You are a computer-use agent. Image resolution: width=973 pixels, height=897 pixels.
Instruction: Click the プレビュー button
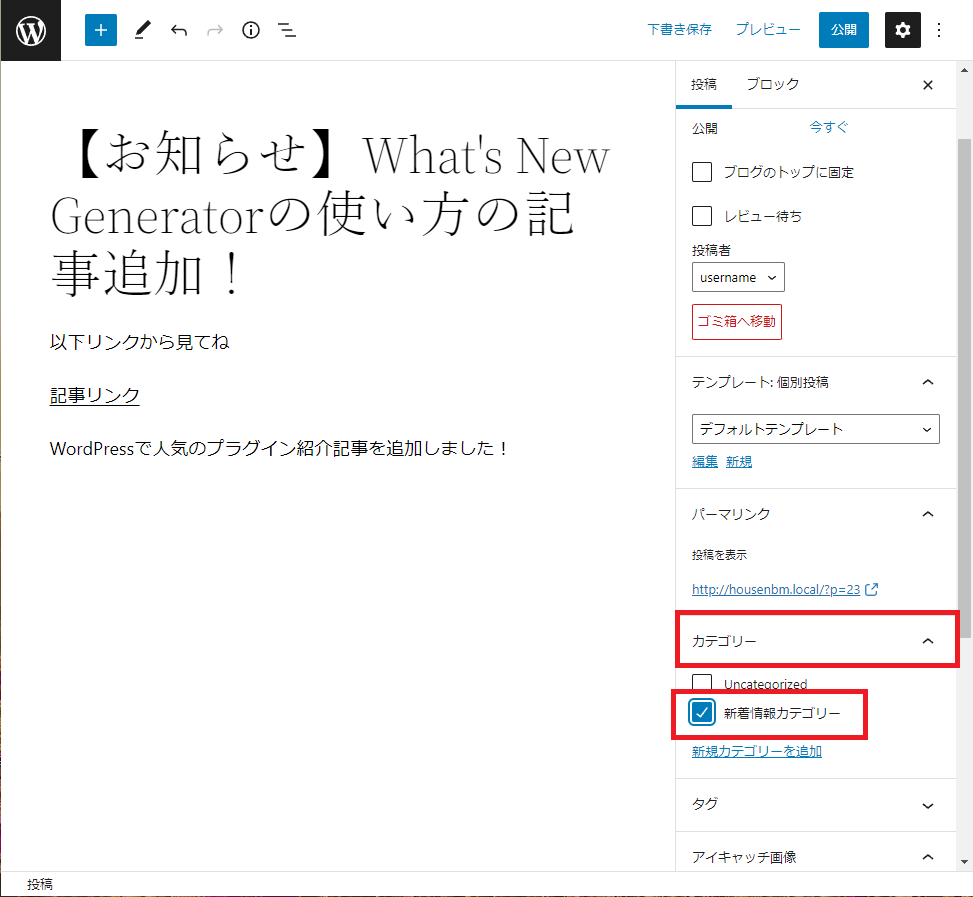[x=768, y=30]
